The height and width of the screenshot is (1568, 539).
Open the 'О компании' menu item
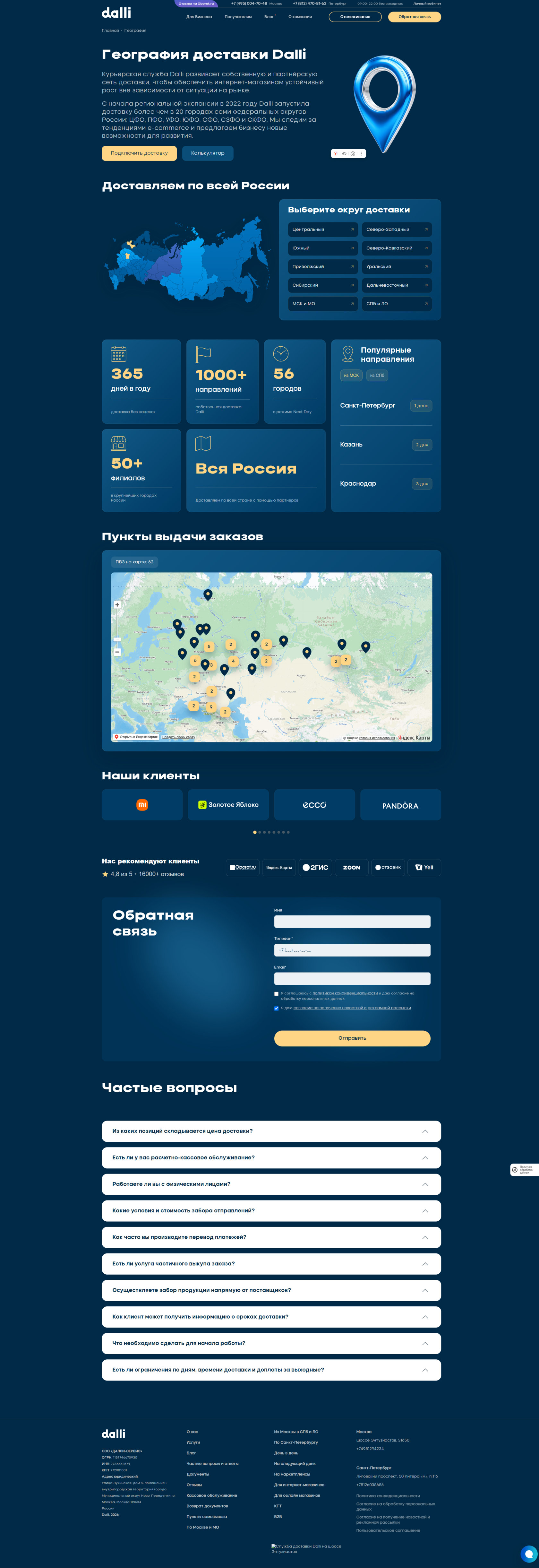tap(300, 17)
